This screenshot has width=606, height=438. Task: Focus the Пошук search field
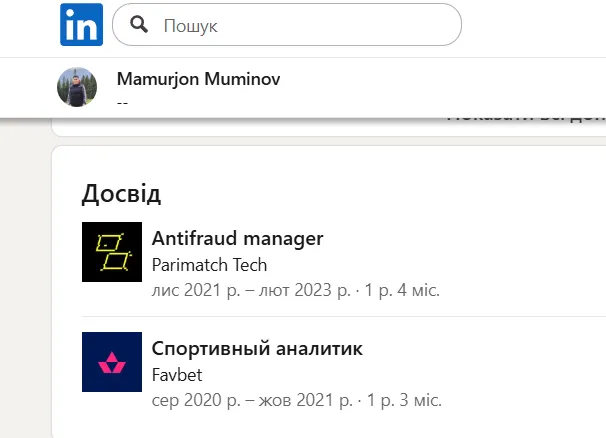click(300, 25)
